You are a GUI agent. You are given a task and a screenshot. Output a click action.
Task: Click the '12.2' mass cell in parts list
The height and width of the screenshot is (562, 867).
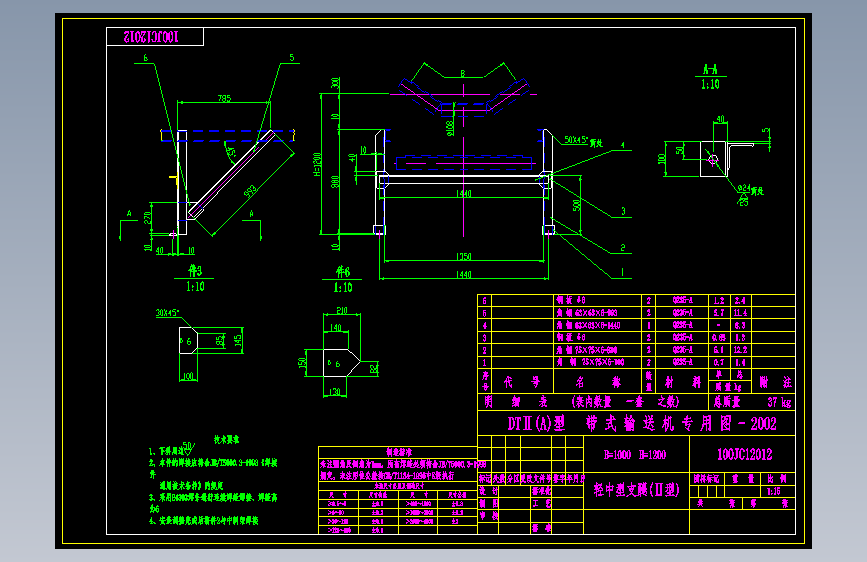(x=740, y=350)
